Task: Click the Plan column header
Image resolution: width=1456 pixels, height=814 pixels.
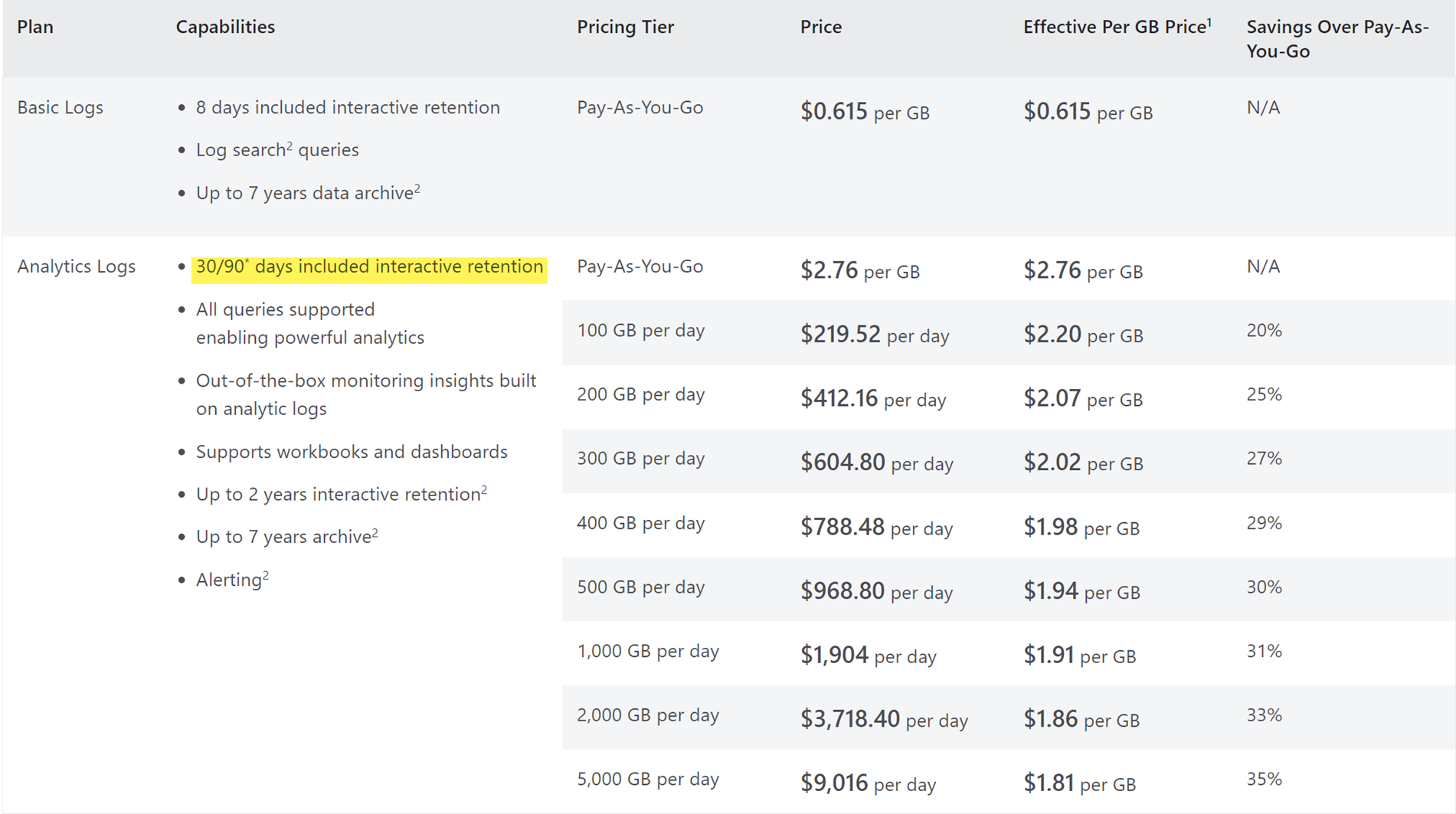Action: point(35,27)
